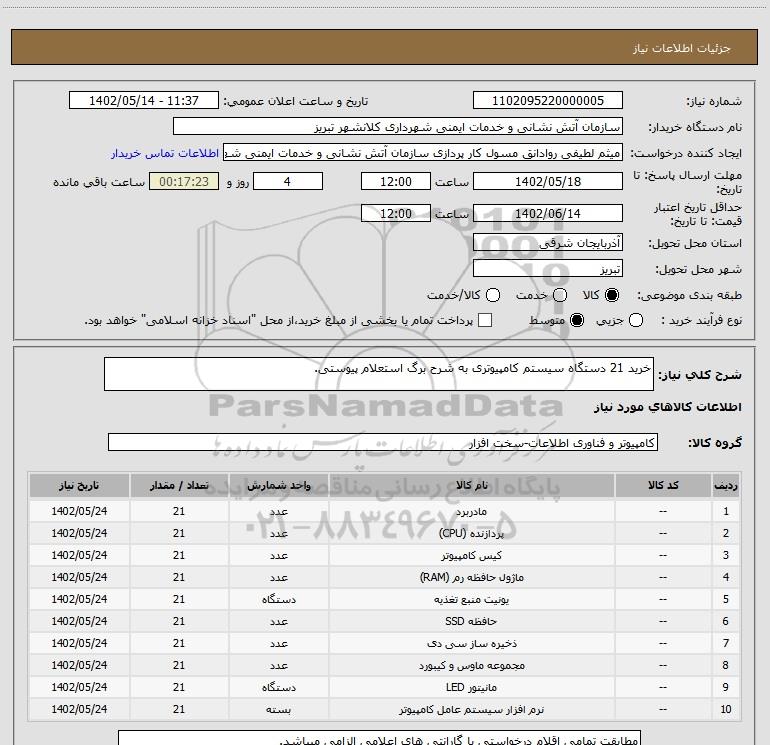Click the اطلاعات کالاهای مورد نیاز section heading
The width and height of the screenshot is (770, 745).
tap(668, 407)
